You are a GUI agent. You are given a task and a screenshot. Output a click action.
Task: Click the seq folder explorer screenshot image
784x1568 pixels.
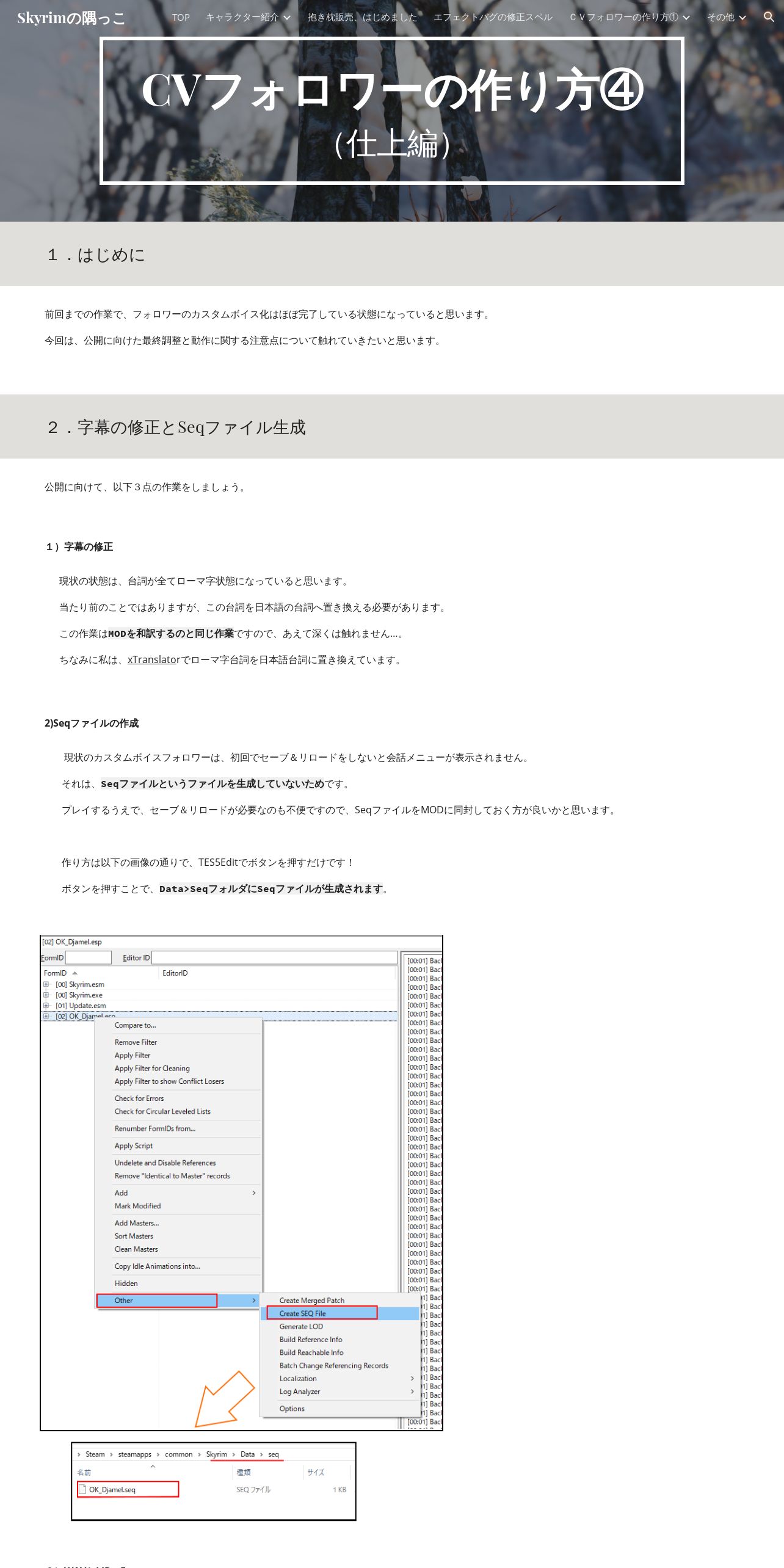click(x=214, y=1481)
